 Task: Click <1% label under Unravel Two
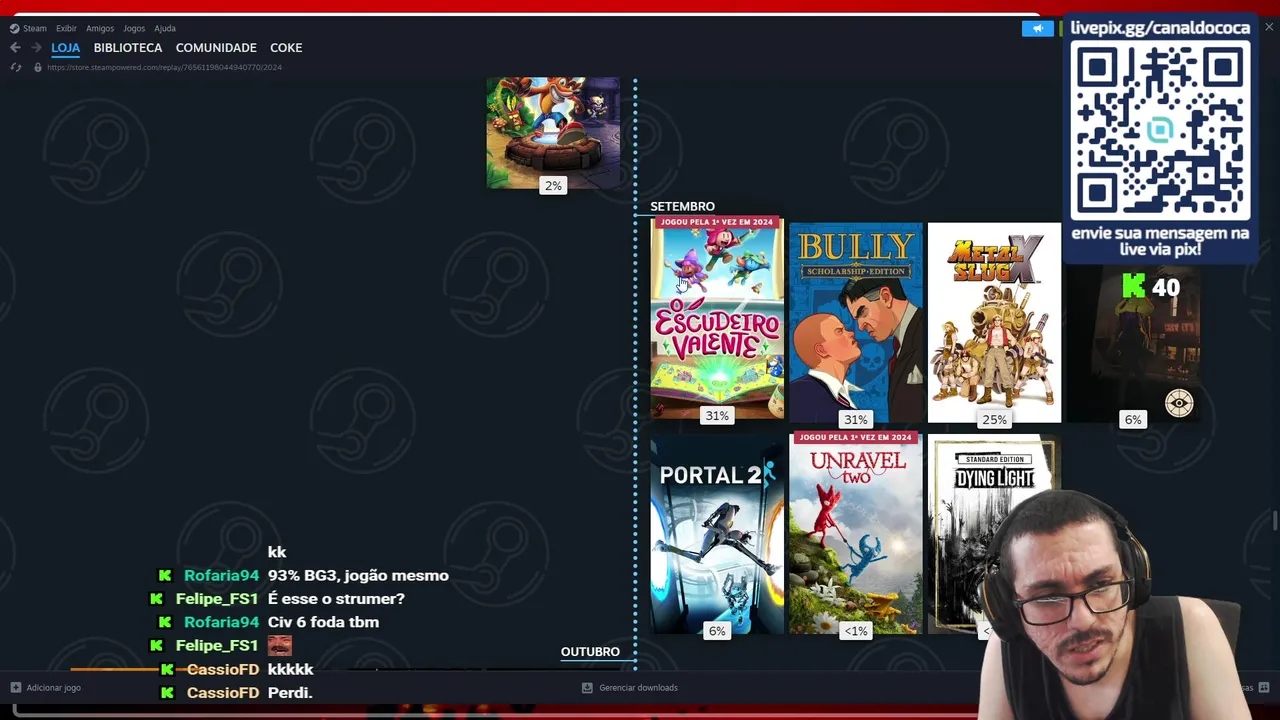[855, 631]
